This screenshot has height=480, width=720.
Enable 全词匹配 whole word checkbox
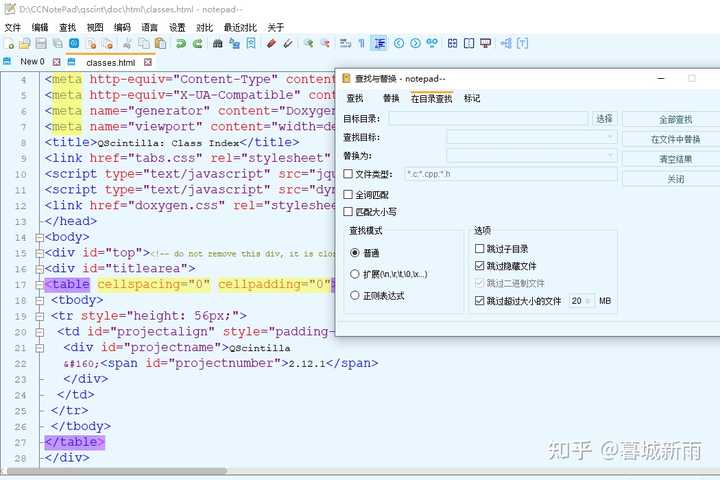click(x=348, y=194)
